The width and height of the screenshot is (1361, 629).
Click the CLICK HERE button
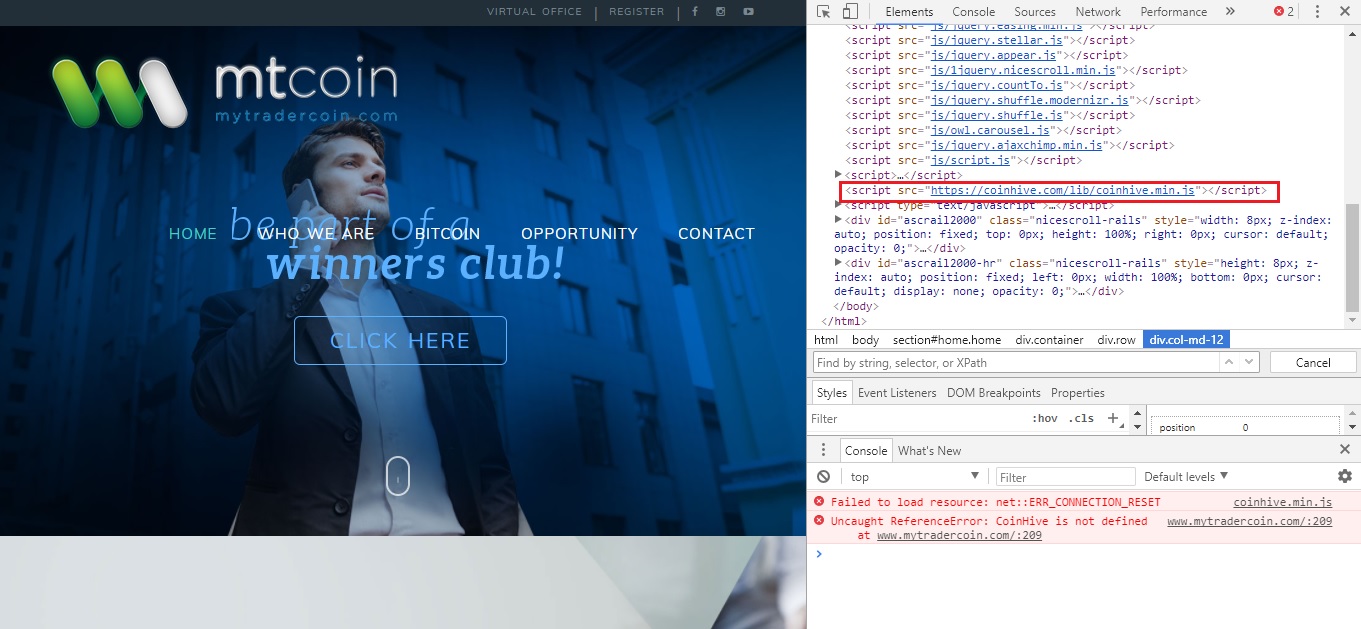400,341
